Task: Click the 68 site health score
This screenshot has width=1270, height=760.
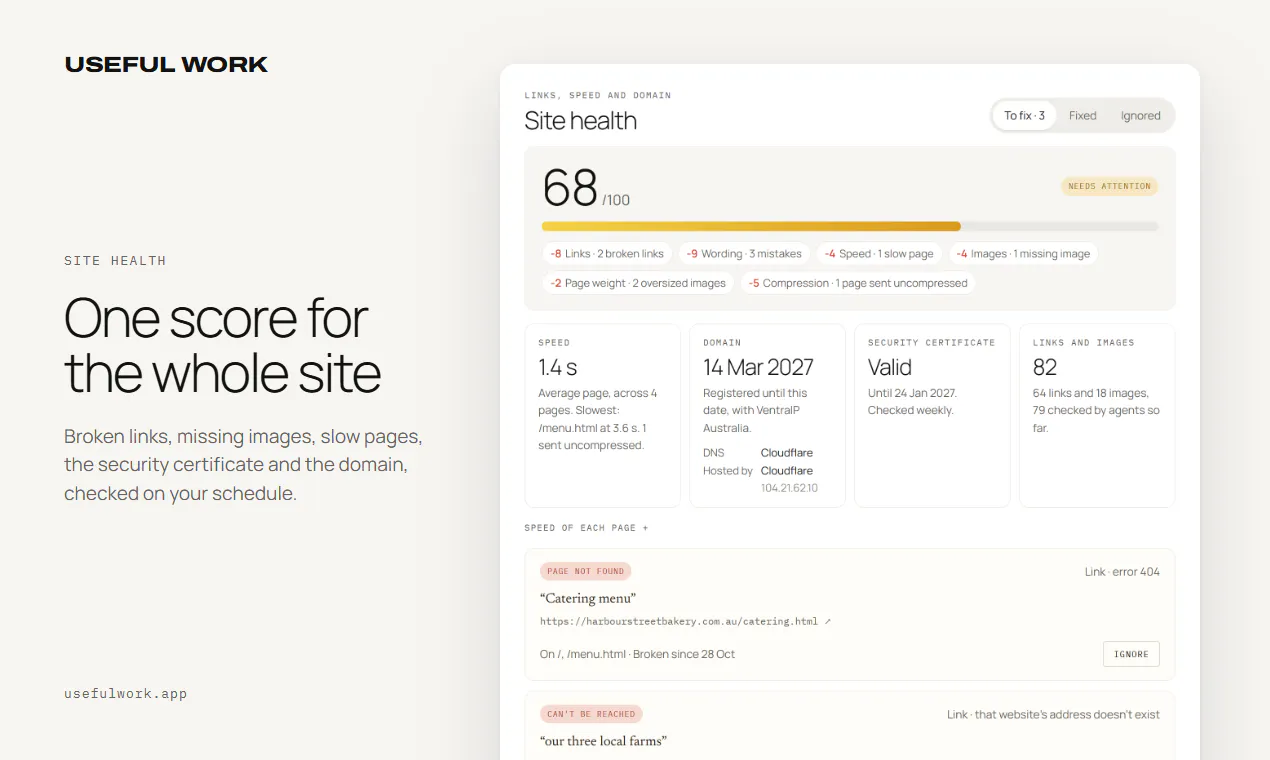Action: [x=570, y=187]
